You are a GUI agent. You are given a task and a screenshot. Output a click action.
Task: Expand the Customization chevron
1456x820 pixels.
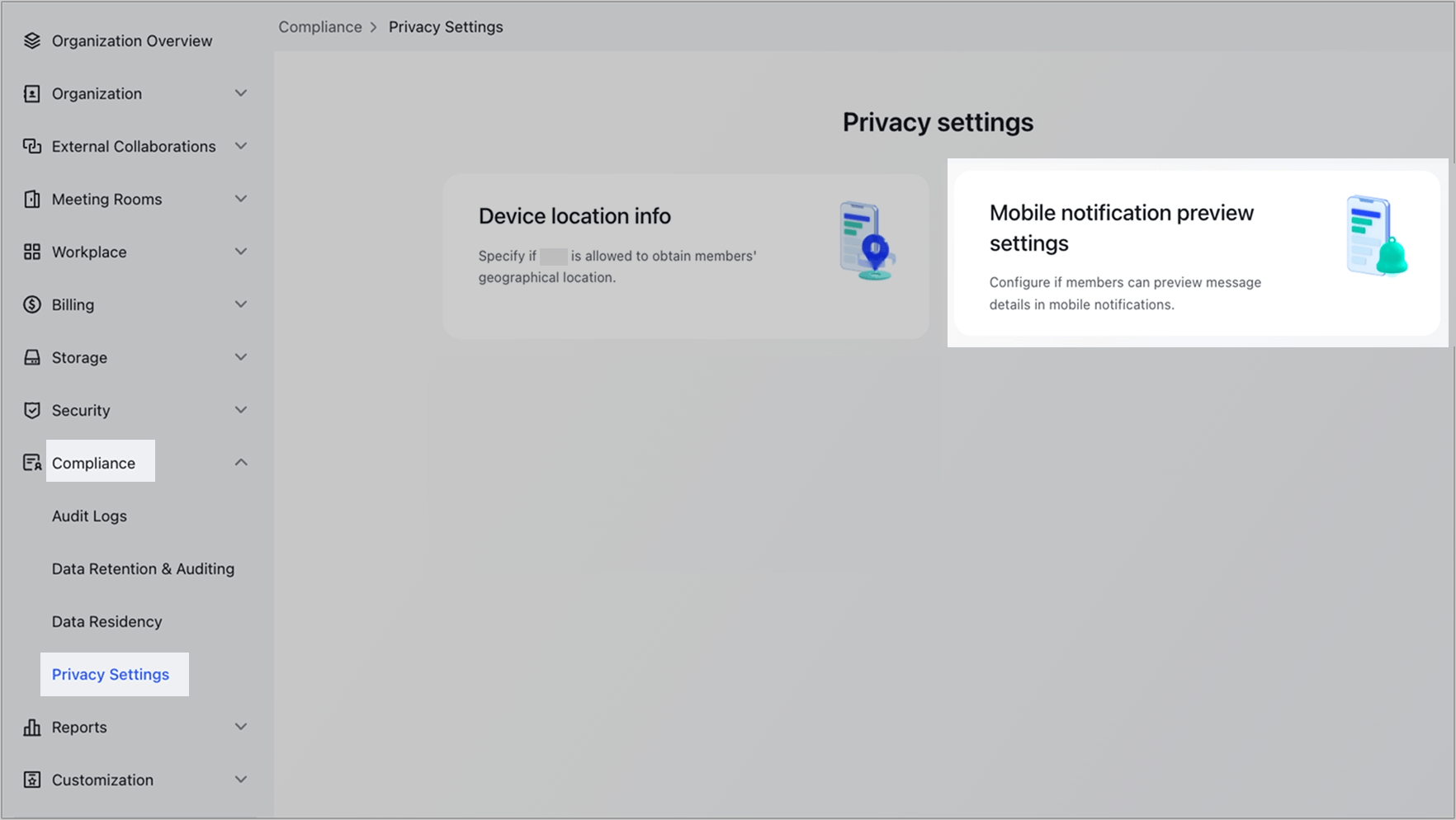[x=241, y=780]
